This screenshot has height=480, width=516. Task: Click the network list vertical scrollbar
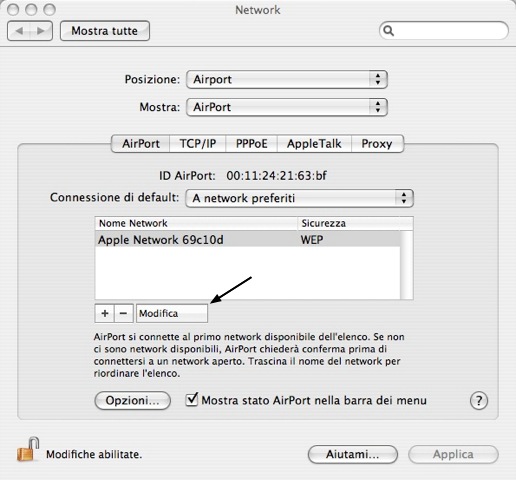[x=406, y=265]
